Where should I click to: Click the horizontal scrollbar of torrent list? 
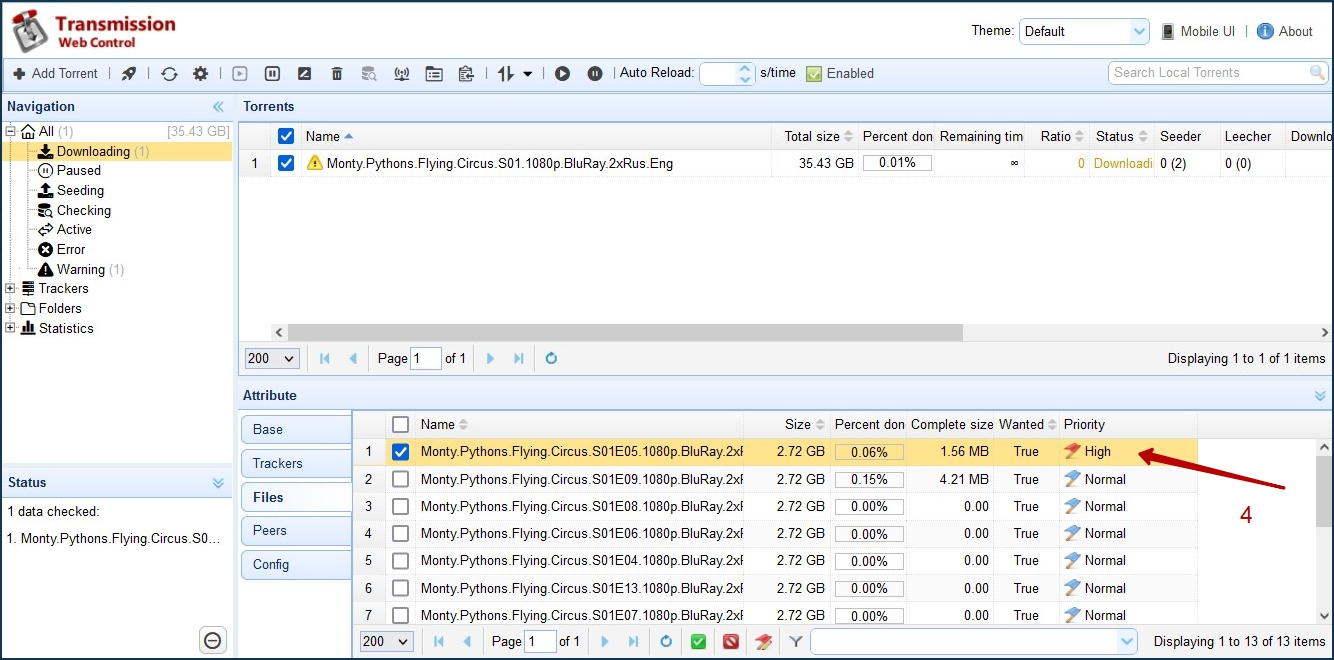[x=625, y=332]
